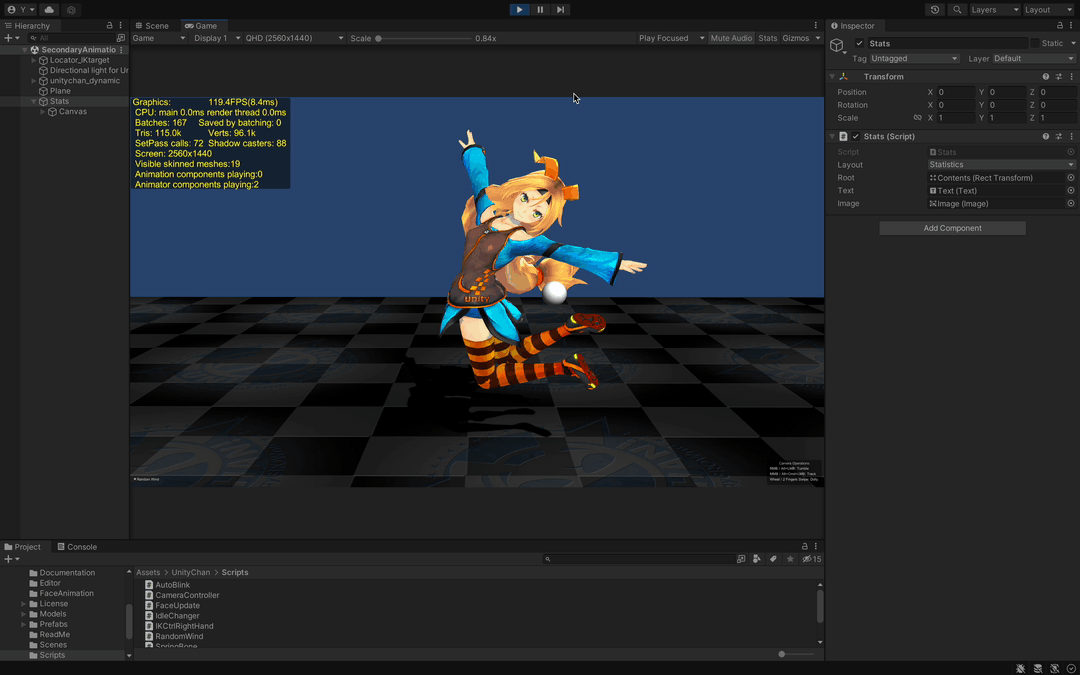Open the Statistics layout dropdown
Screen dimensions: 1080x675
point(1001,165)
